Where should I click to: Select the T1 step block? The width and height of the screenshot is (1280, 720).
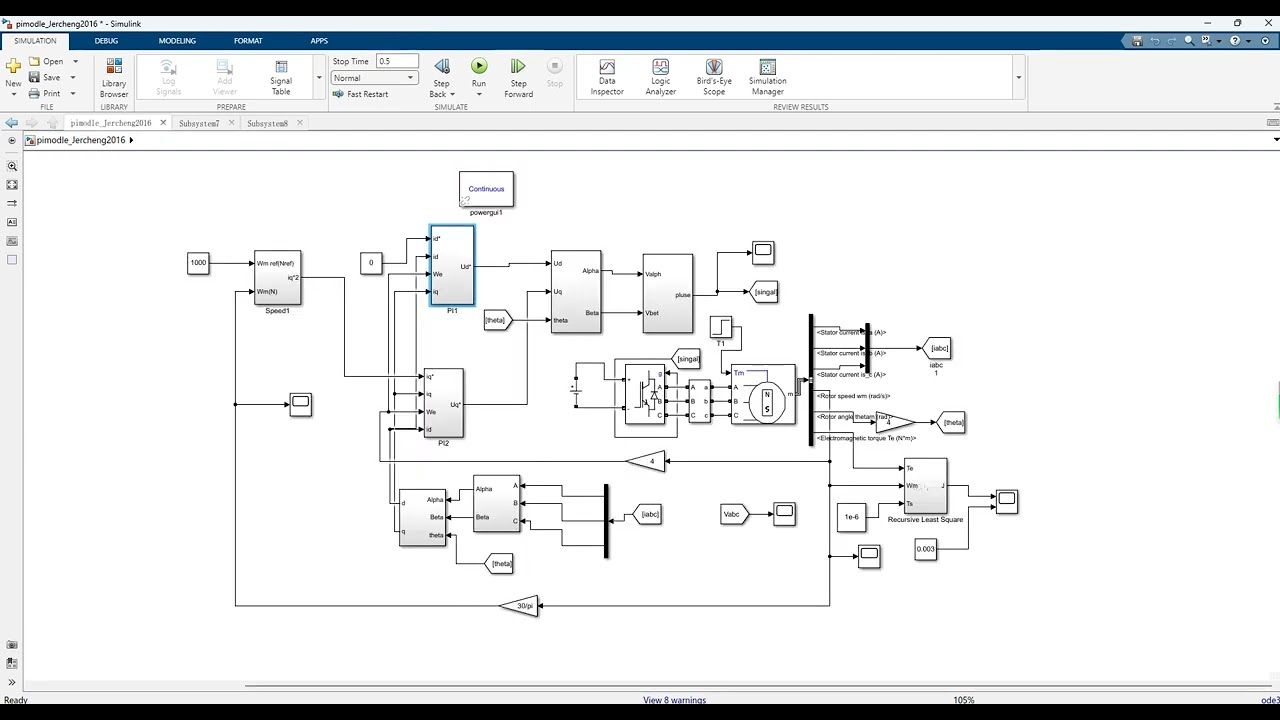(720, 327)
